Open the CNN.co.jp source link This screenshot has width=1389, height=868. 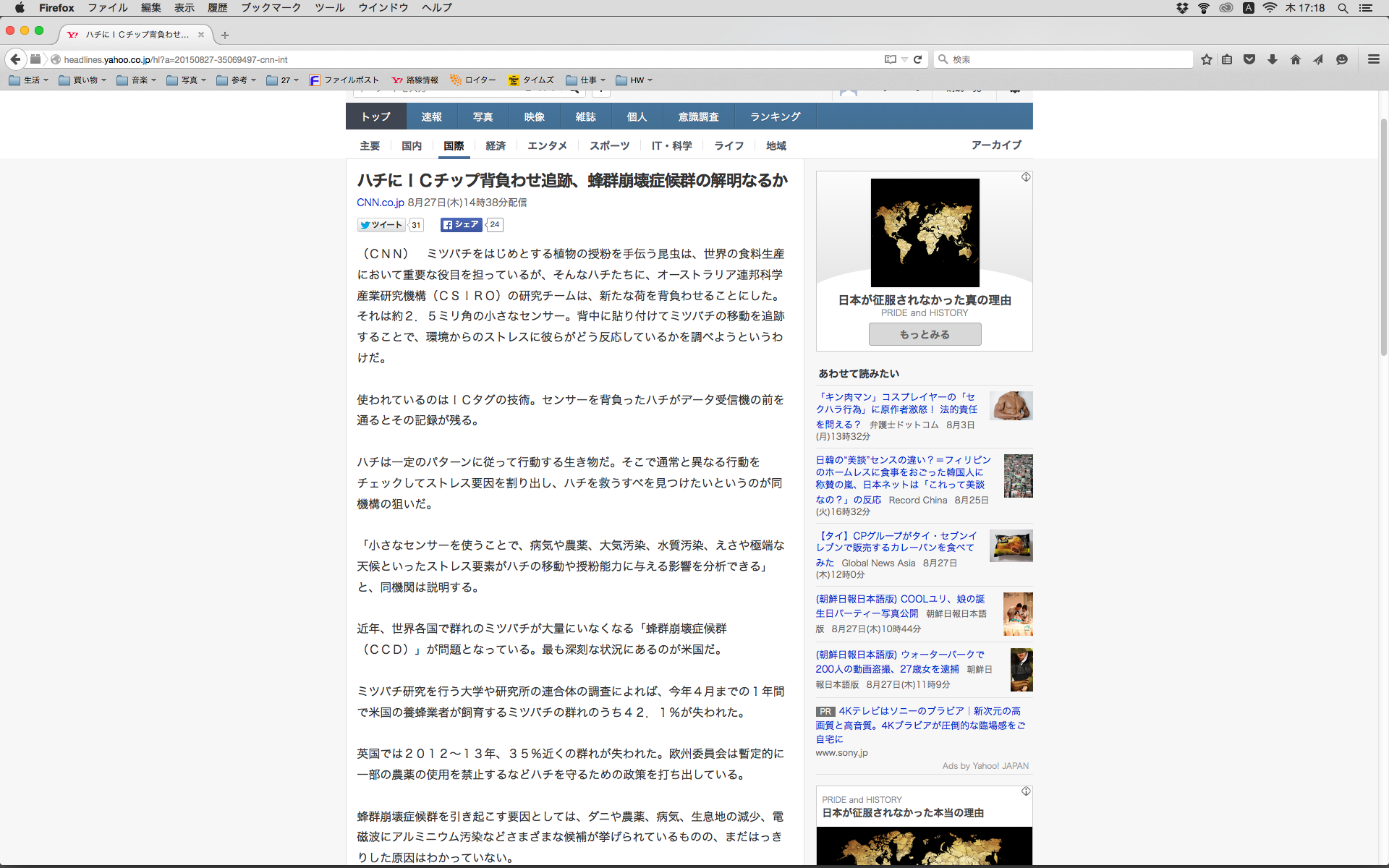[380, 203]
